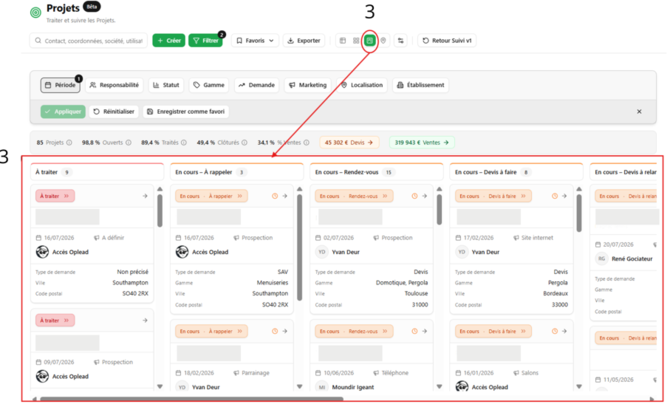Click clock icon on À rappeler card 18/02/2026

pos(275,331)
